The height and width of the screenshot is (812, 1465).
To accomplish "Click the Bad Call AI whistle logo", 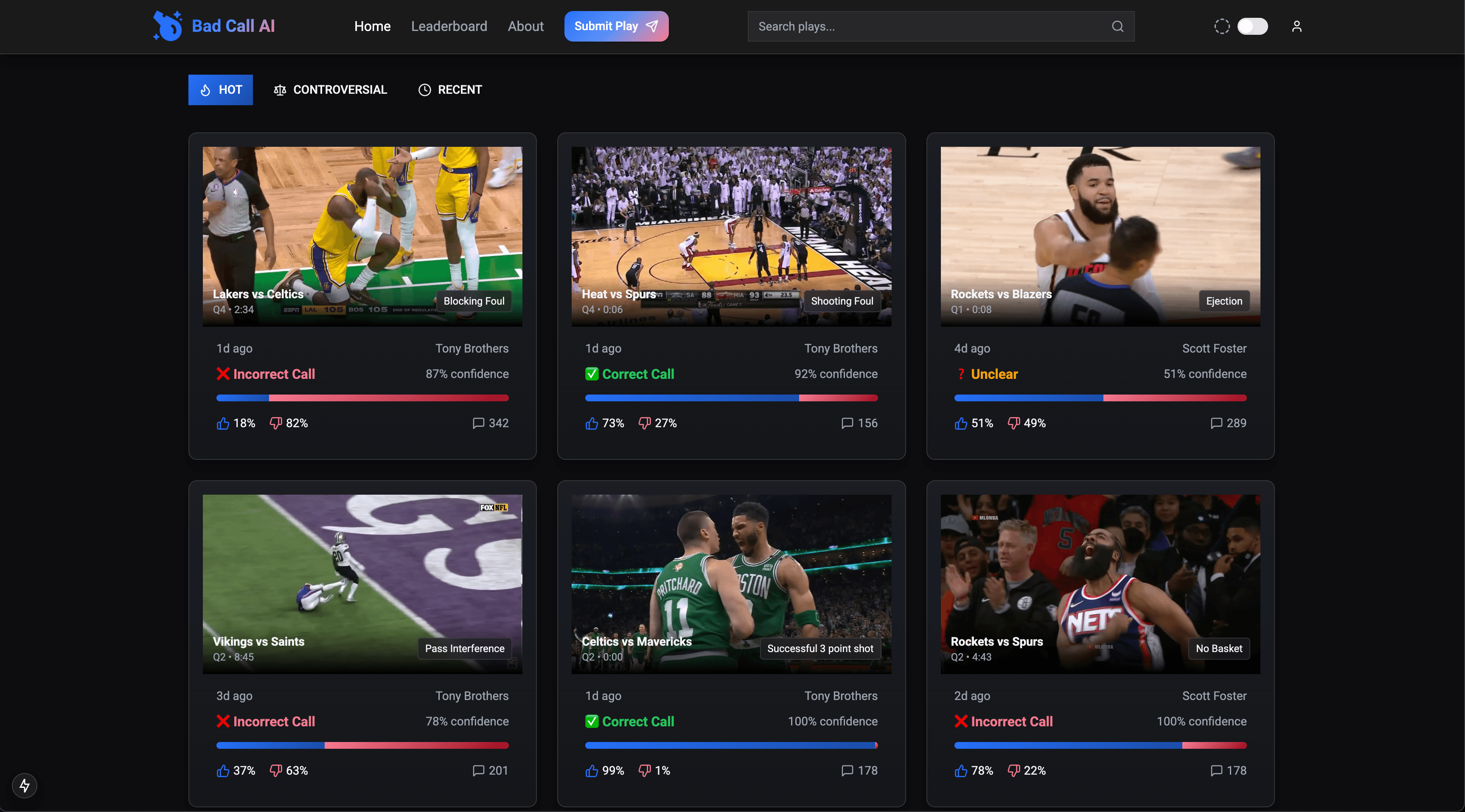I will tap(168, 26).
